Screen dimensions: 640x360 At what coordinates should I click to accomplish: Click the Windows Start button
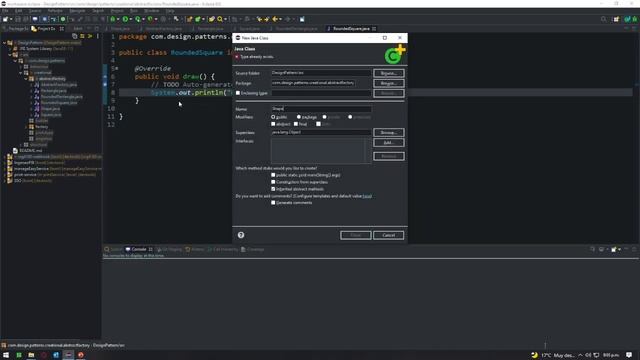[x=6, y=355]
